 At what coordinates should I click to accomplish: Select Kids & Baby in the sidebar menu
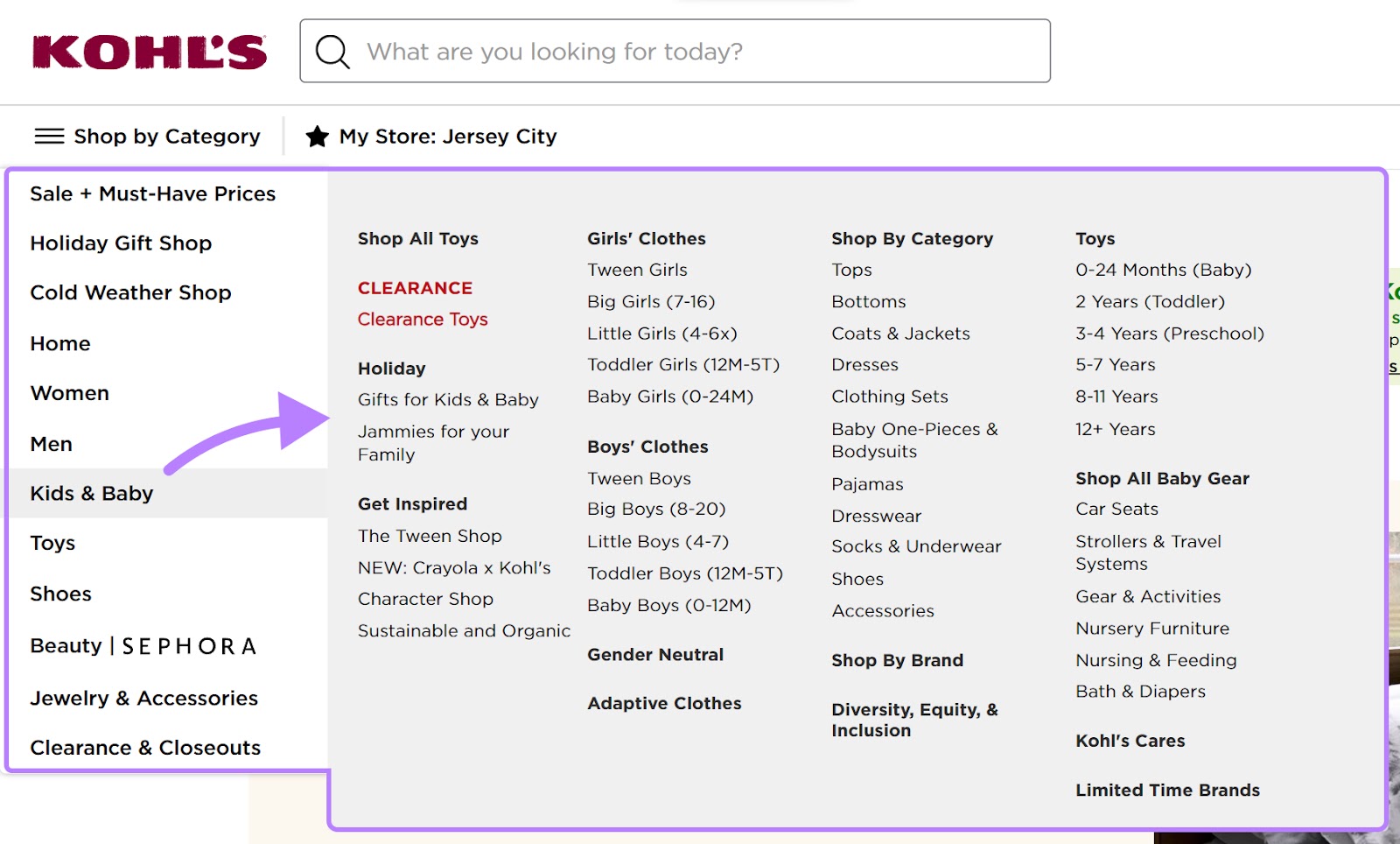[x=91, y=493]
